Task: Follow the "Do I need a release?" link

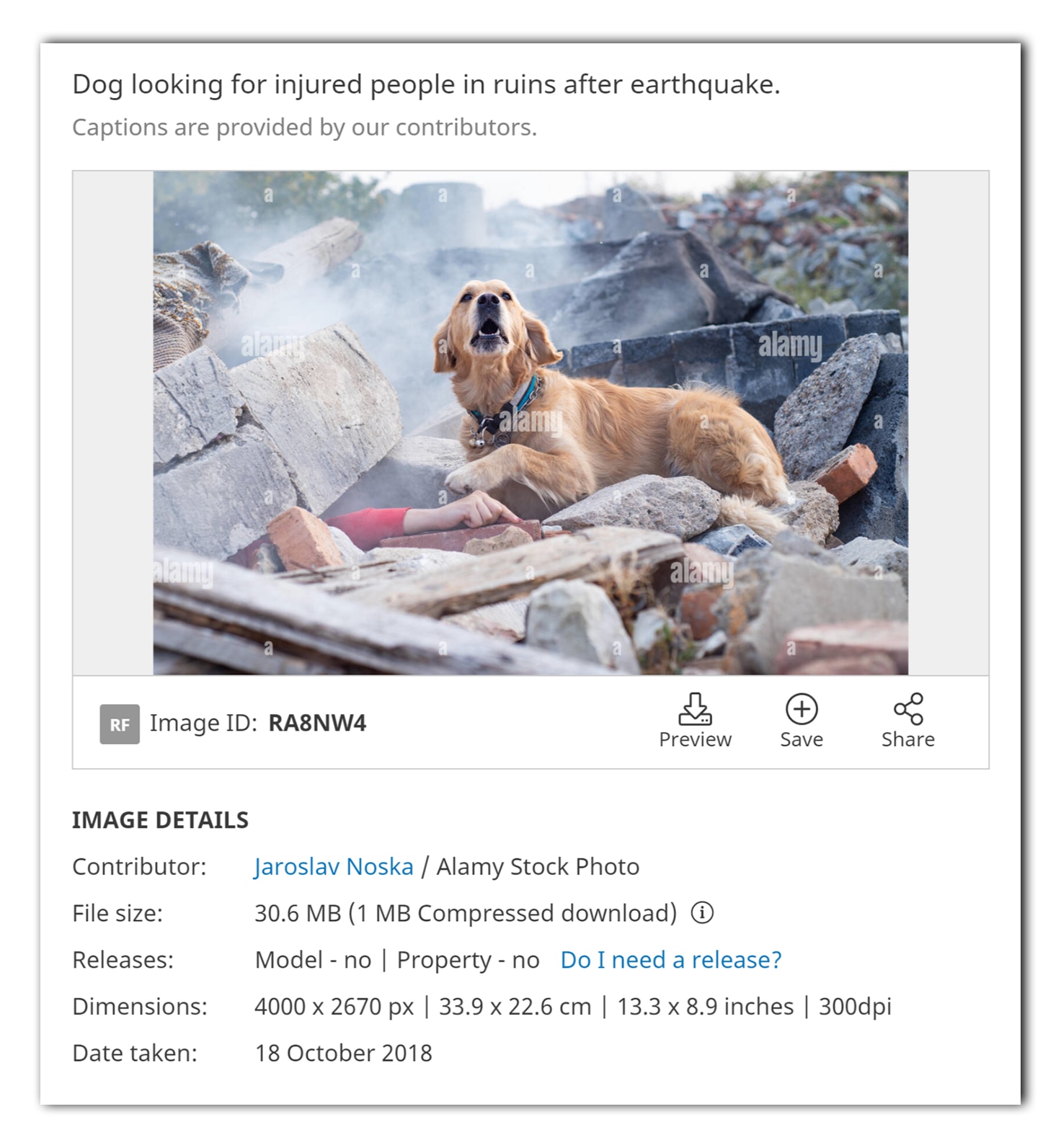Action: tap(670, 960)
